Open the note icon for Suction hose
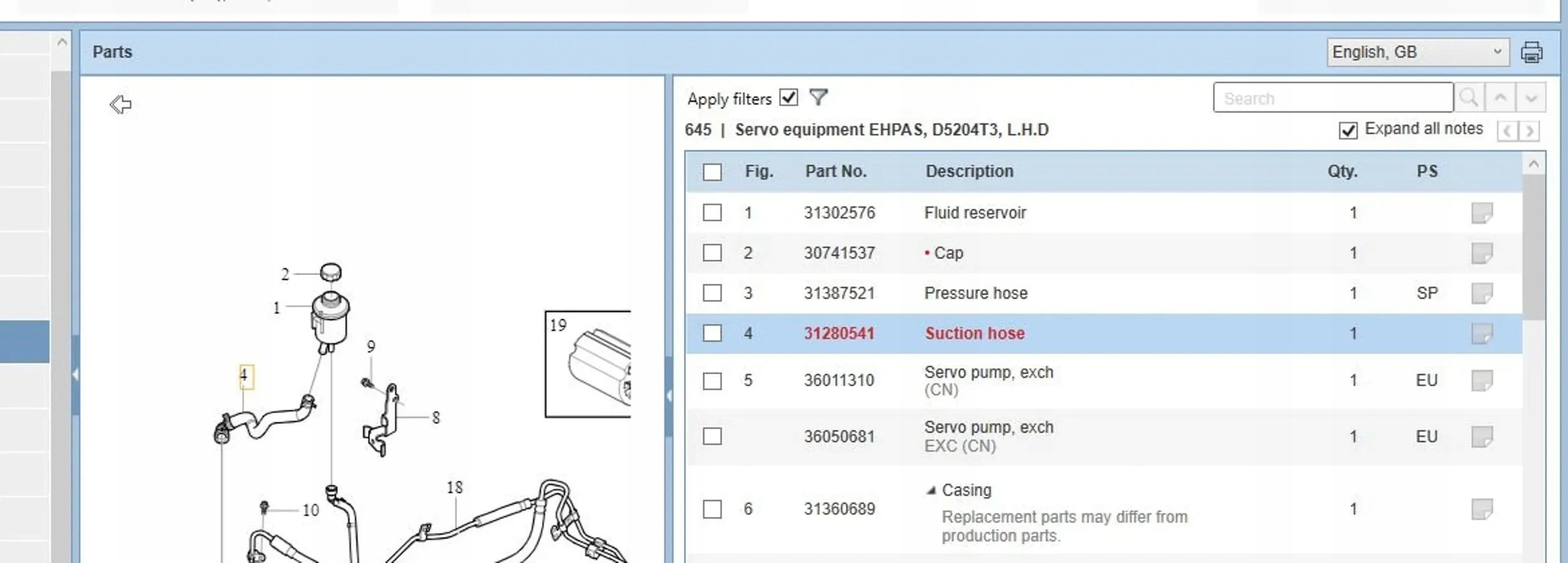The width and height of the screenshot is (1568, 563). point(1482,333)
